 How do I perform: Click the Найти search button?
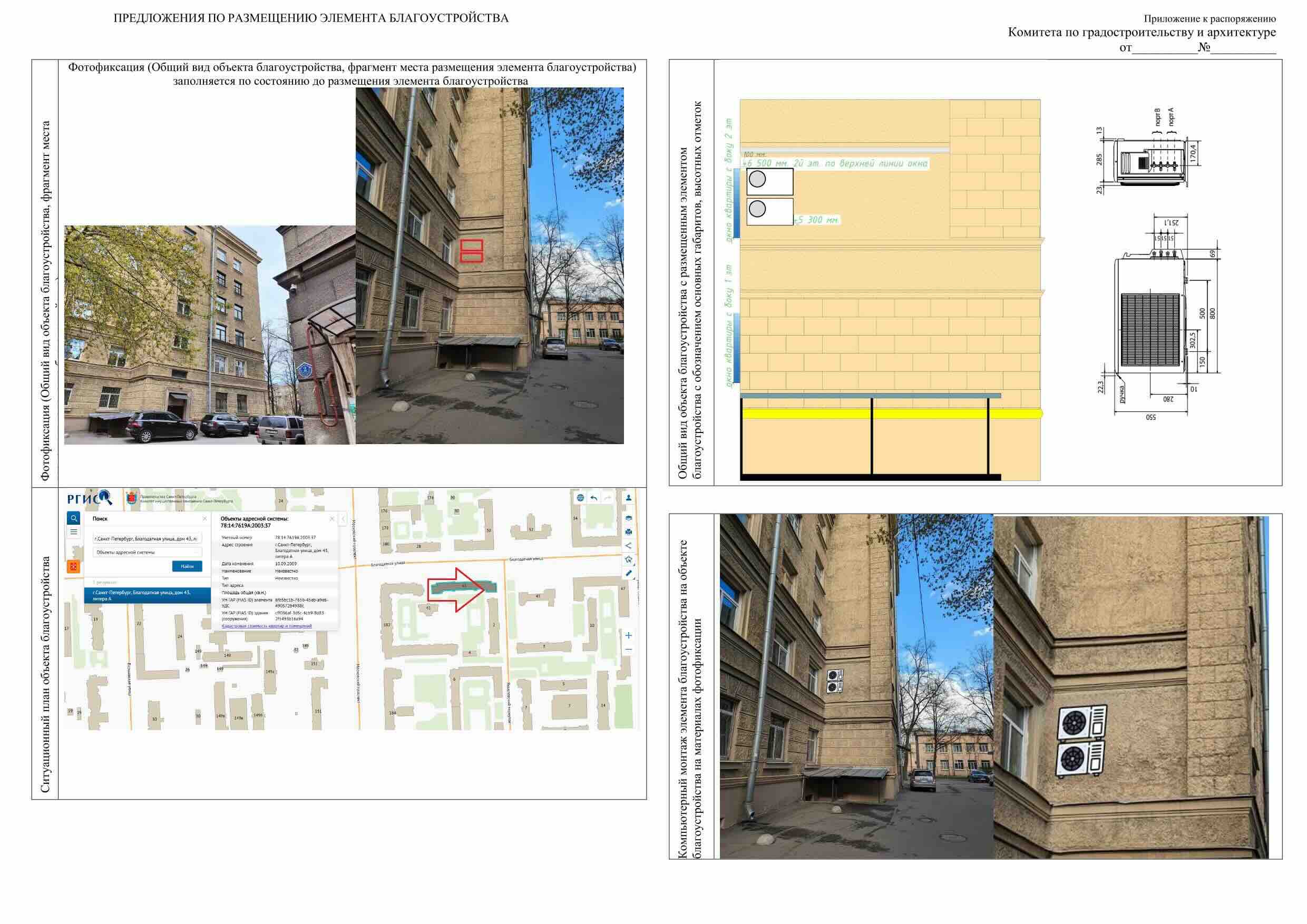point(187,566)
